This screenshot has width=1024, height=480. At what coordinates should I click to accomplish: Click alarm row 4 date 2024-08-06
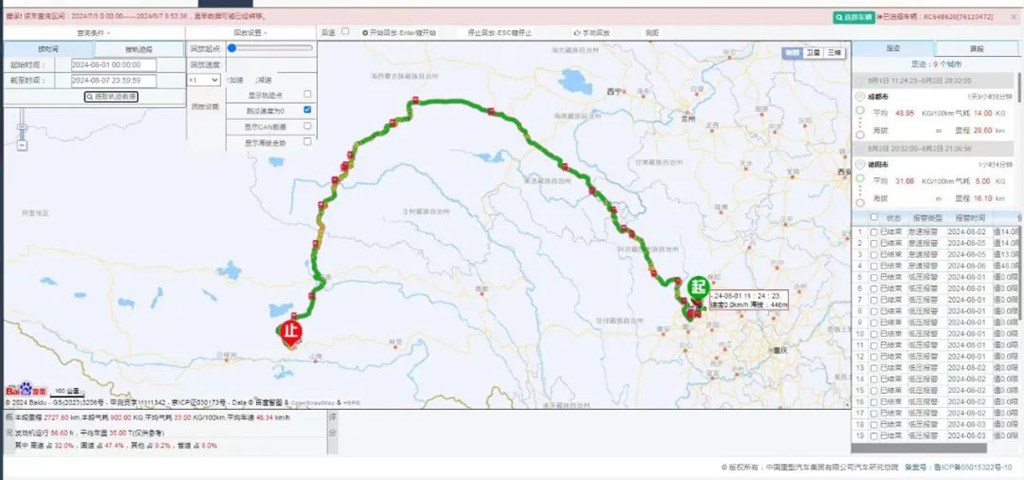click(x=967, y=266)
